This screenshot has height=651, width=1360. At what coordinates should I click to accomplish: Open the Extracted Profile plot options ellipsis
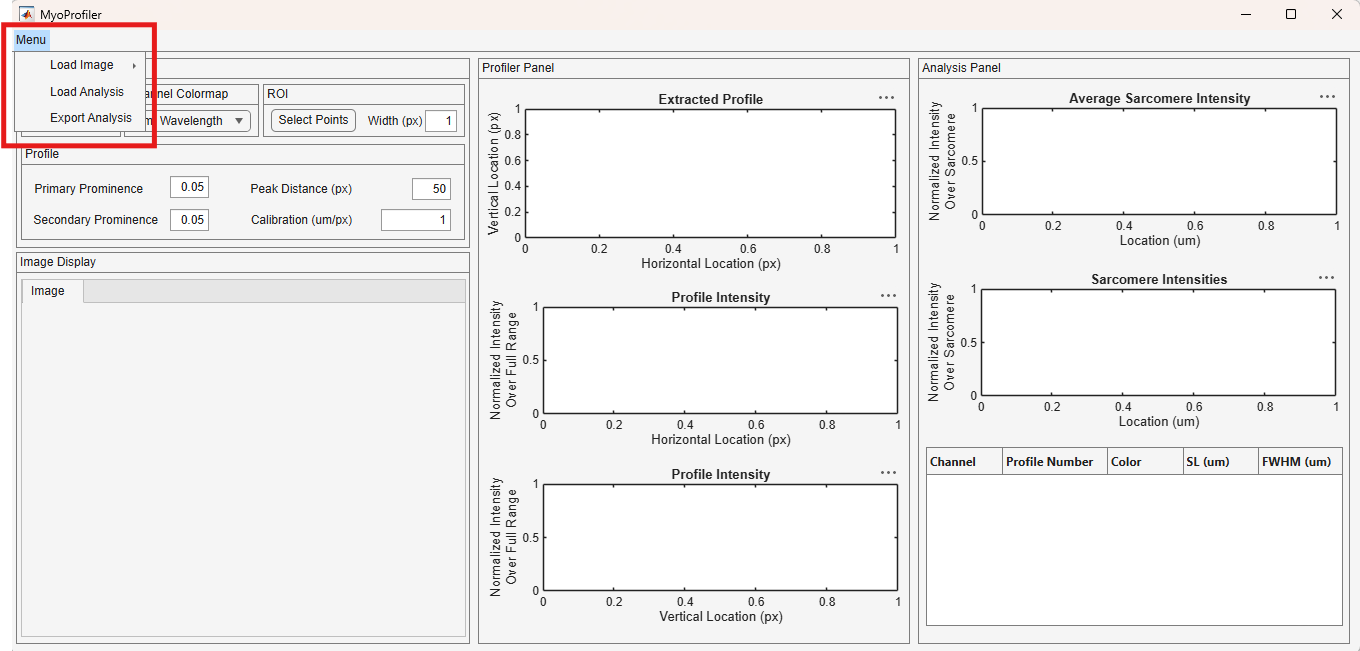(886, 98)
